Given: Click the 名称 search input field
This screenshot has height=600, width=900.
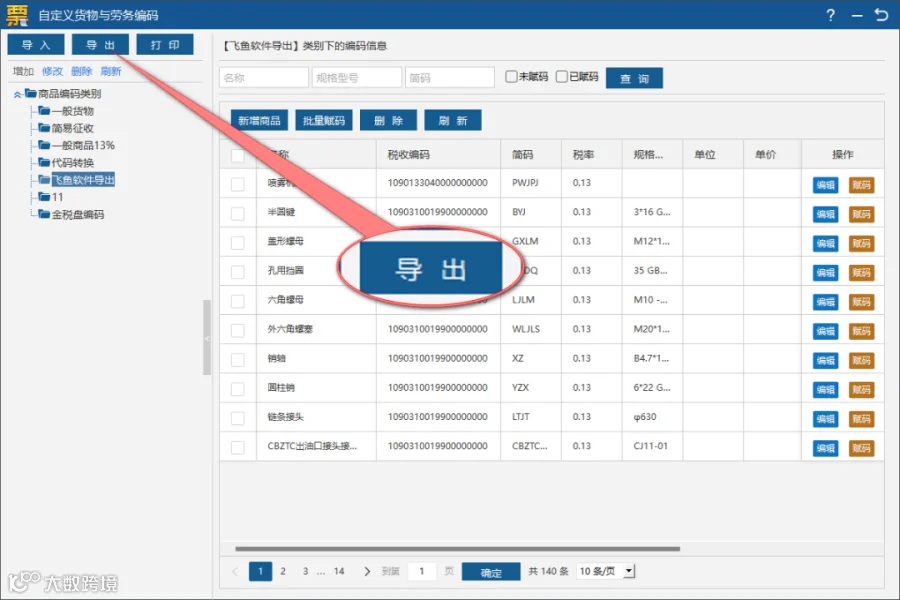Looking at the screenshot, I should click(x=264, y=78).
